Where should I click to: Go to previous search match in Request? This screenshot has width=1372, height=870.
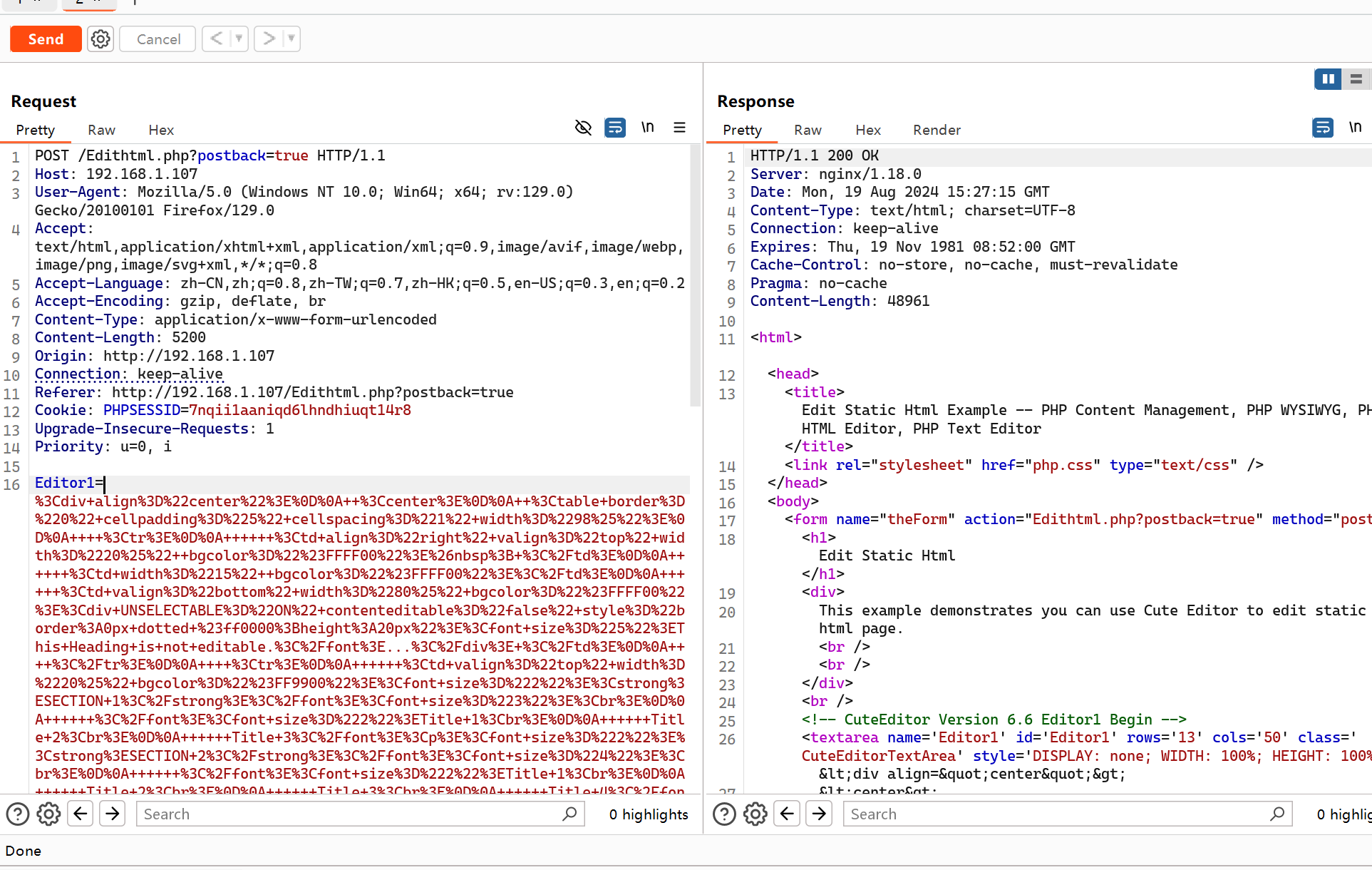pyautogui.click(x=81, y=813)
